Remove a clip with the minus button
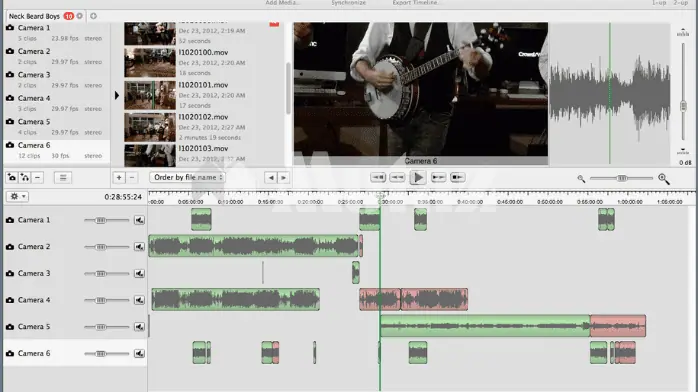698x392 pixels. (132, 178)
